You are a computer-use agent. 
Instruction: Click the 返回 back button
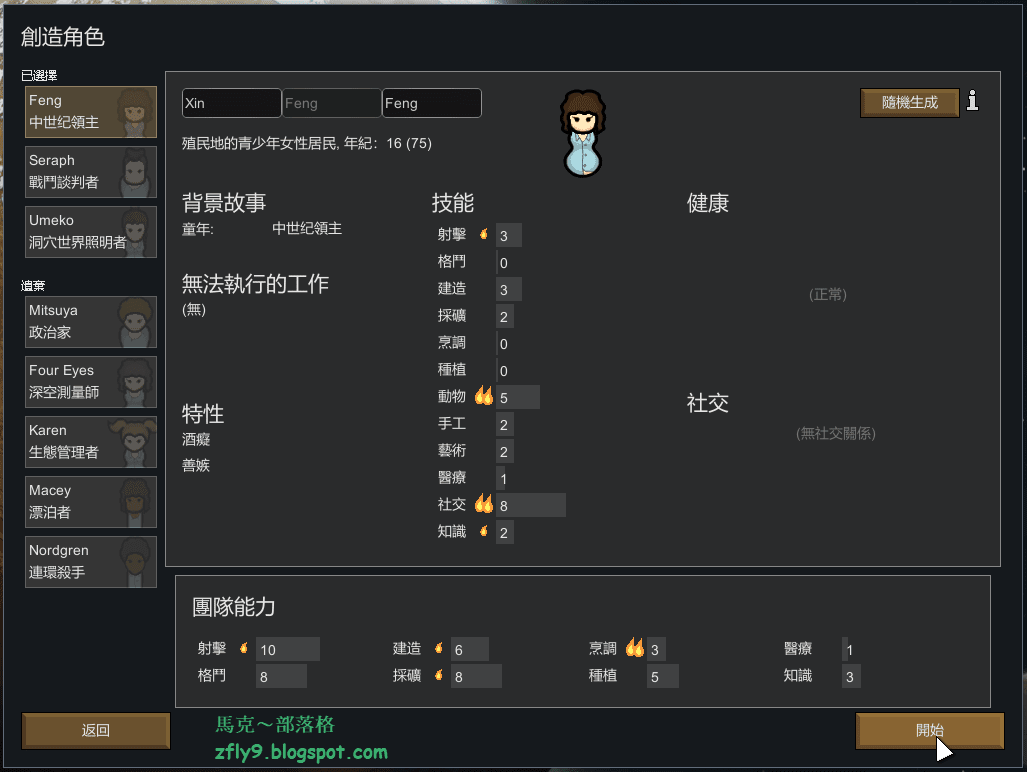(96, 730)
